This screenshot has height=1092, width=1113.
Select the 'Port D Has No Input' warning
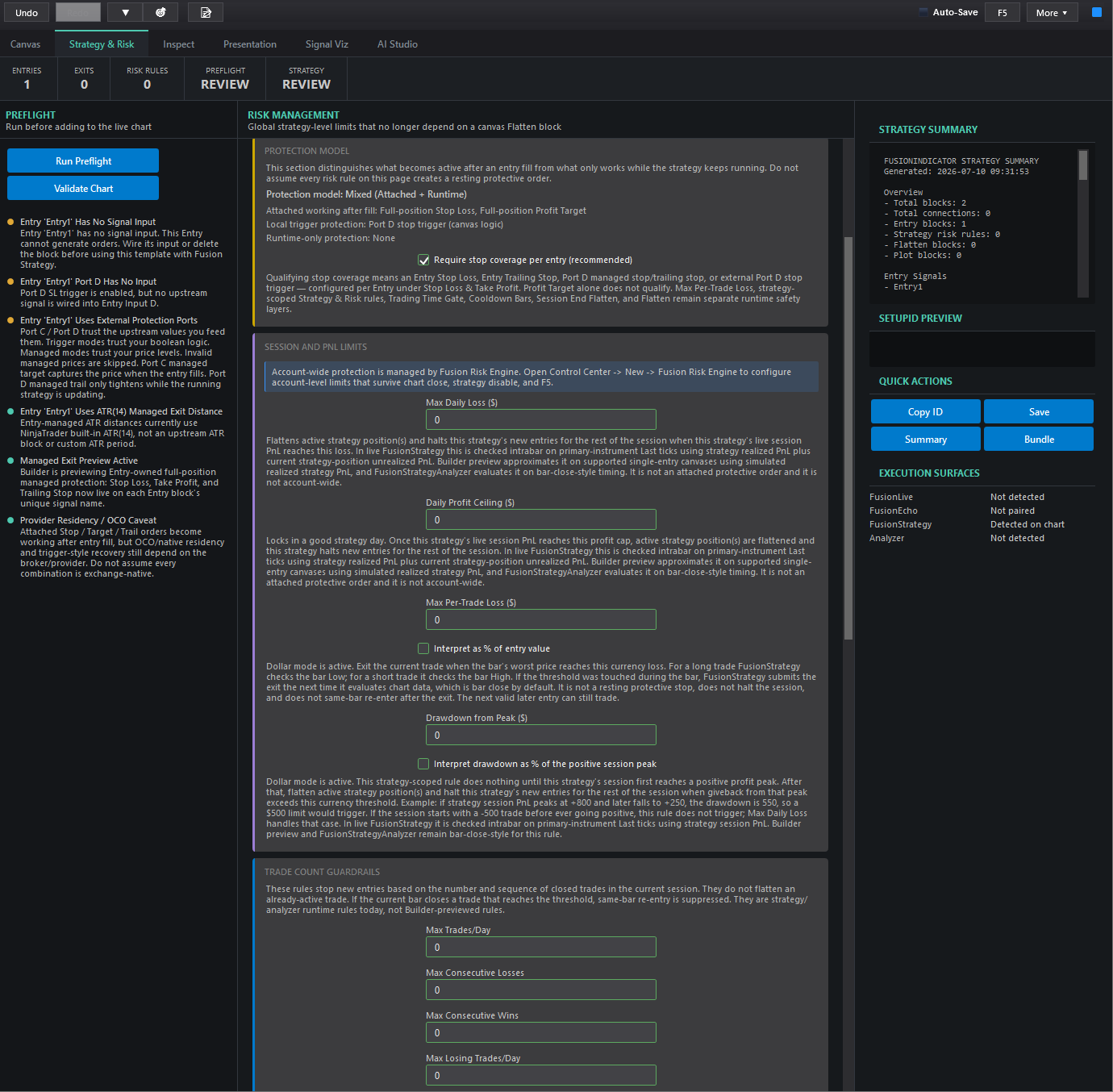(x=118, y=292)
